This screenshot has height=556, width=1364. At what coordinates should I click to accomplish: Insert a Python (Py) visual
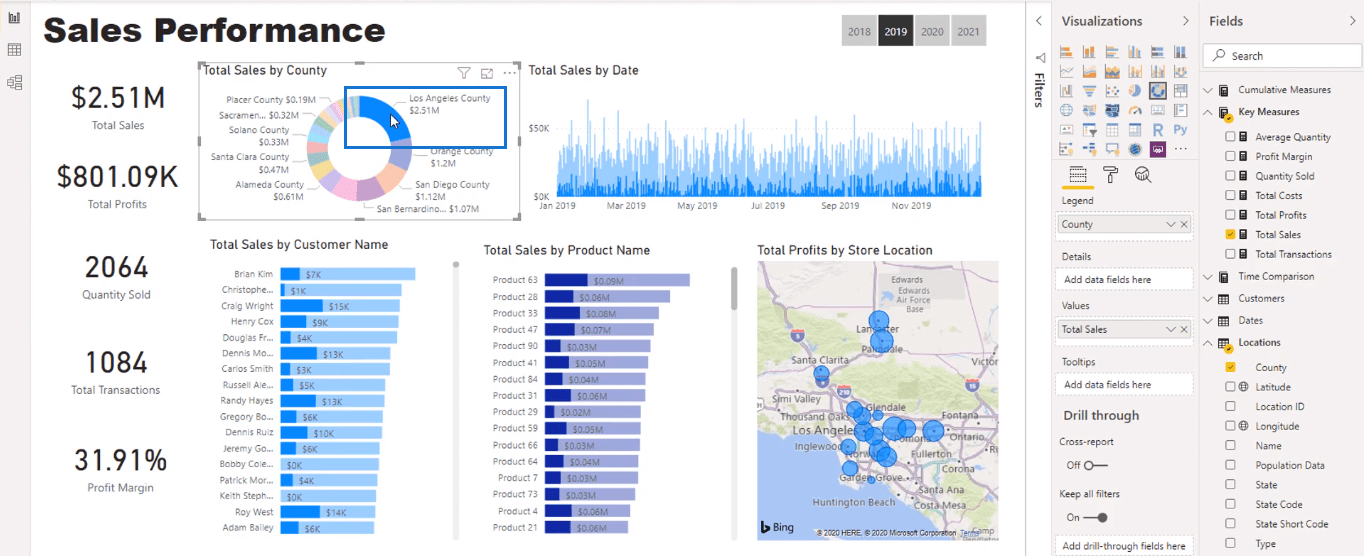[x=1181, y=129]
